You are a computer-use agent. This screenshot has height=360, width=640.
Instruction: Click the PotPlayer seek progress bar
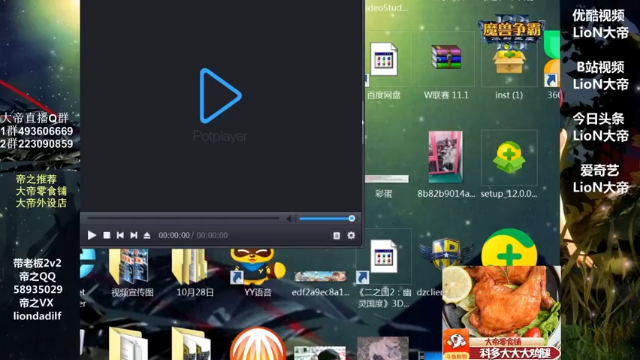(183, 219)
